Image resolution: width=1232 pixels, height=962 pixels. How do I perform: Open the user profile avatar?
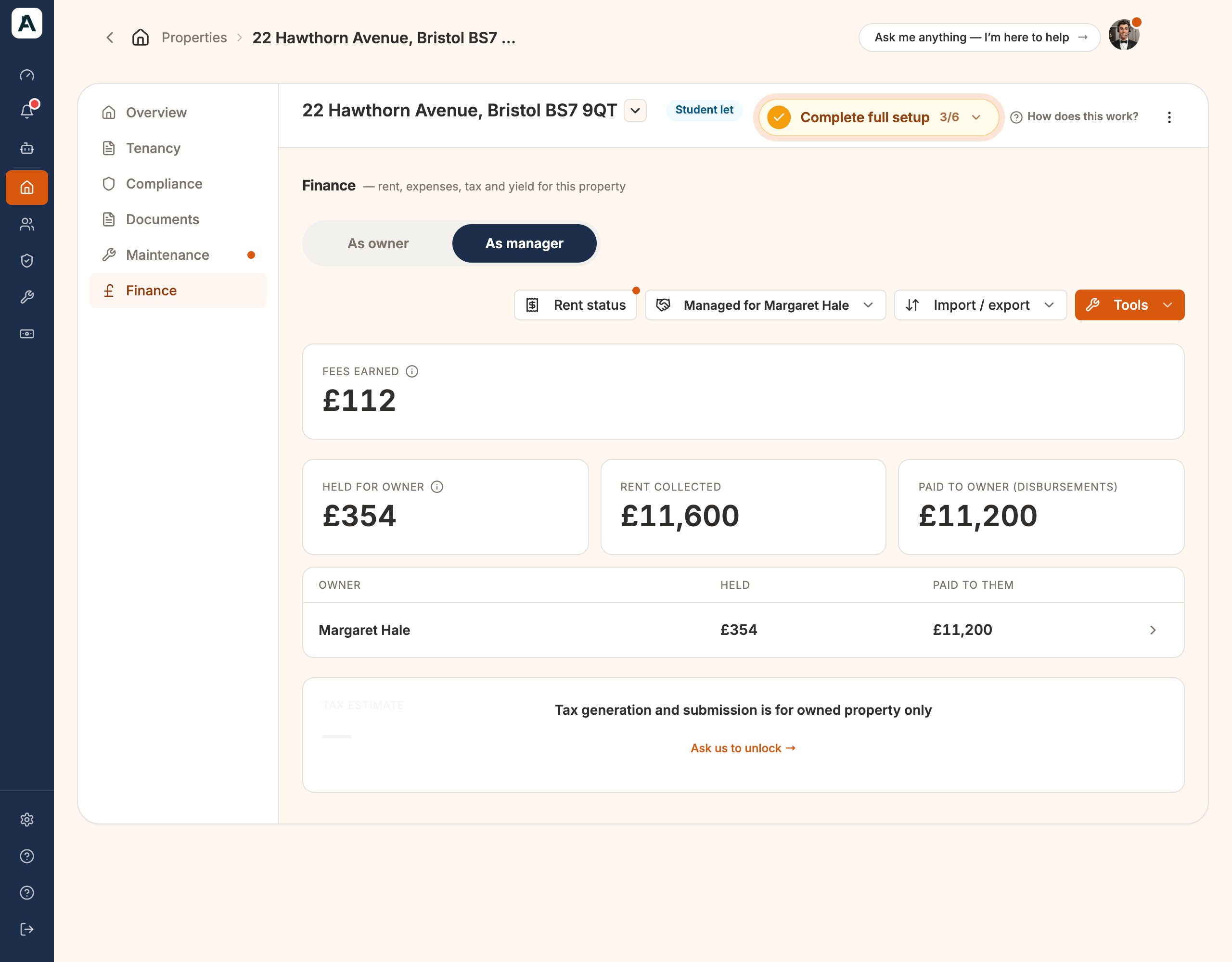tap(1124, 35)
